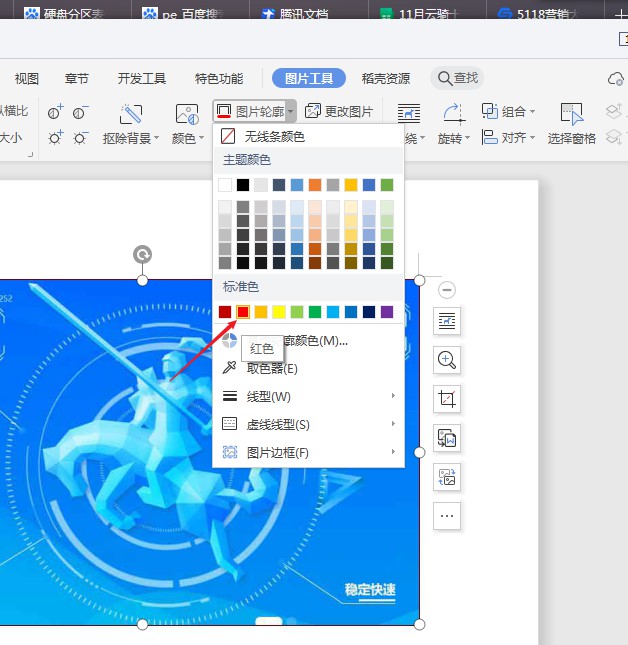Screen dimensions: 628x645
Task: Click the rotation handle above the image
Action: tap(142, 255)
